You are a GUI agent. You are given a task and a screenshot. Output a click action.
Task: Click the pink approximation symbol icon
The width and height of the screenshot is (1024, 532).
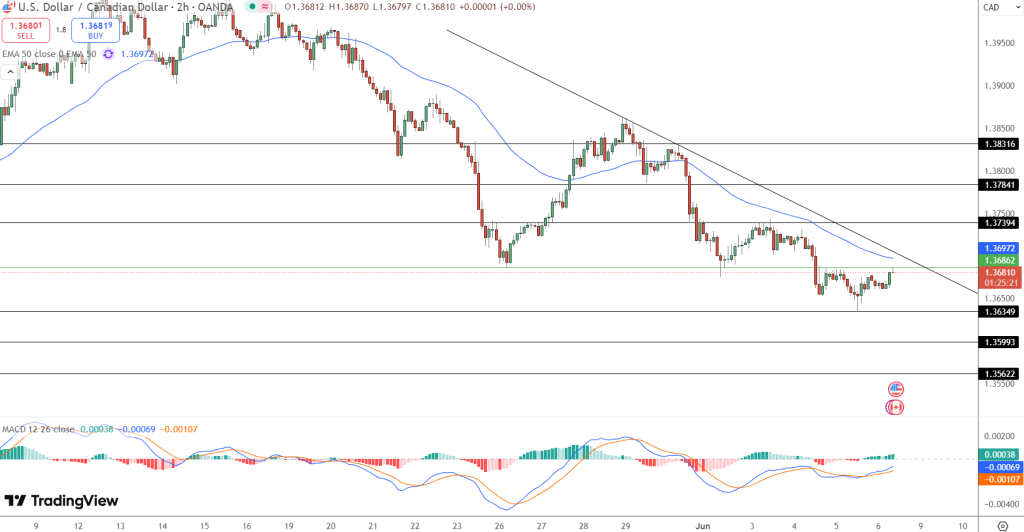point(264,7)
